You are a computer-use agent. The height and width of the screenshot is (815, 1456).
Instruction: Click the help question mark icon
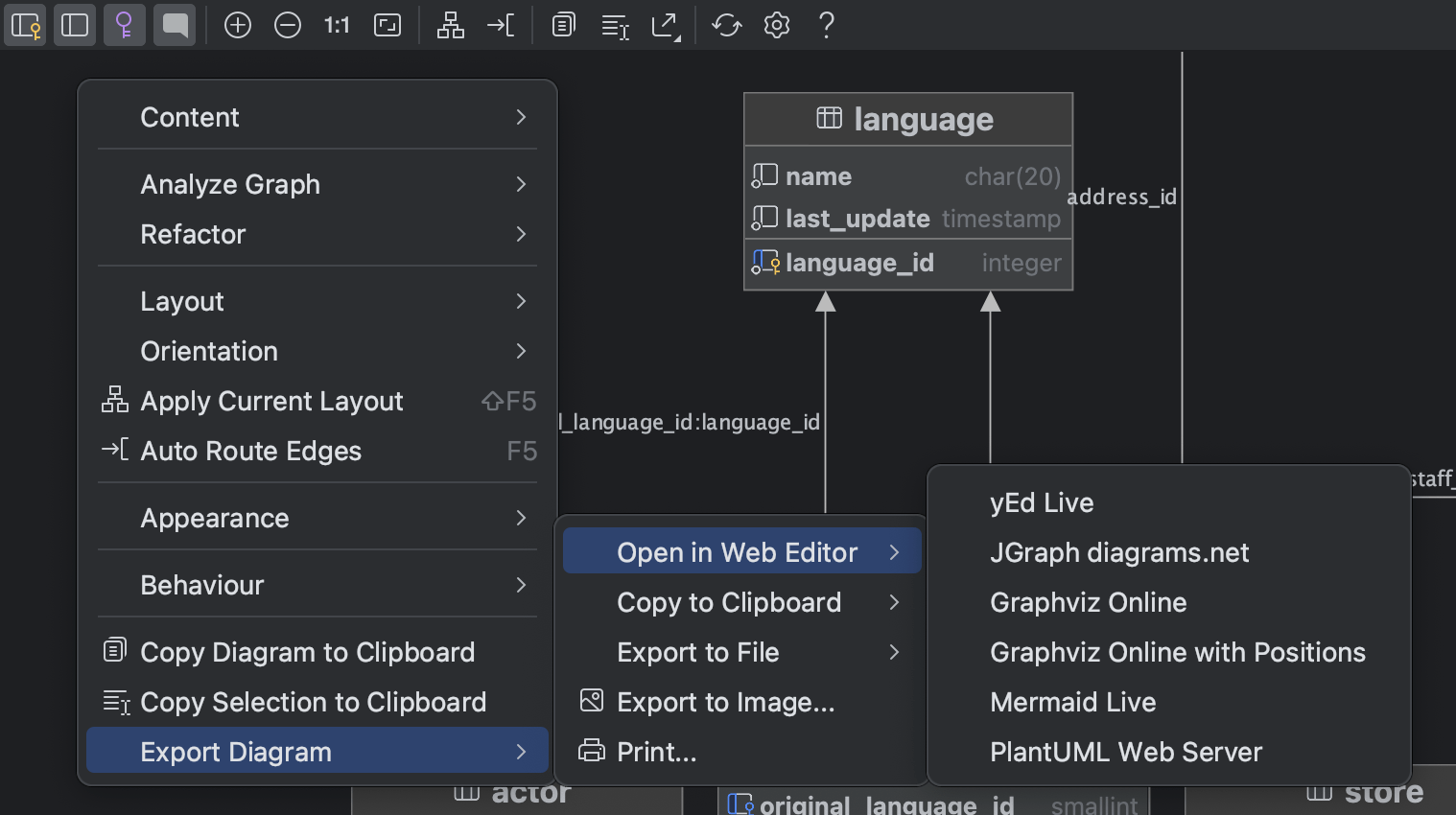pos(826,25)
